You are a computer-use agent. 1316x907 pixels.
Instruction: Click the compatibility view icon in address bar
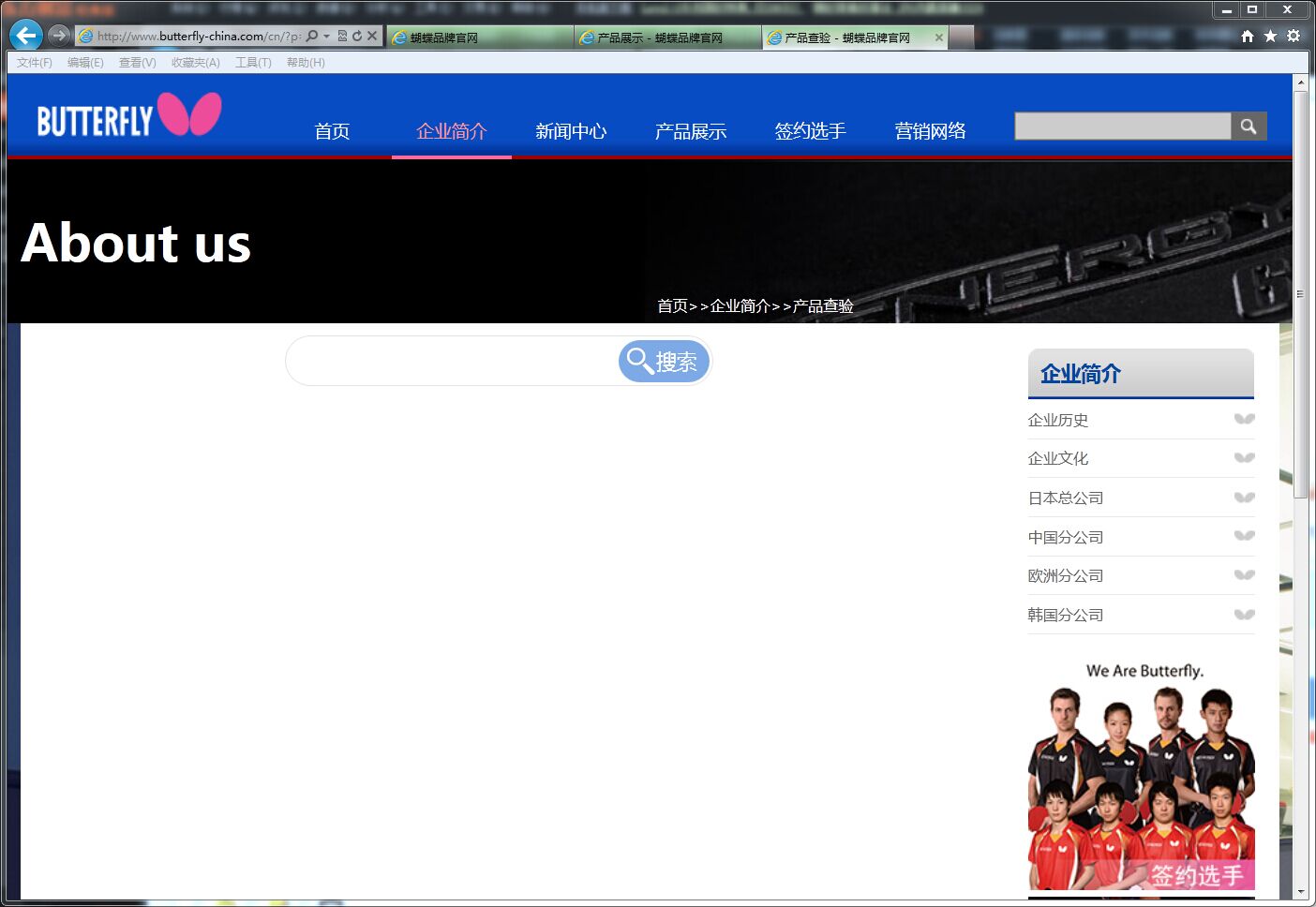point(342,36)
